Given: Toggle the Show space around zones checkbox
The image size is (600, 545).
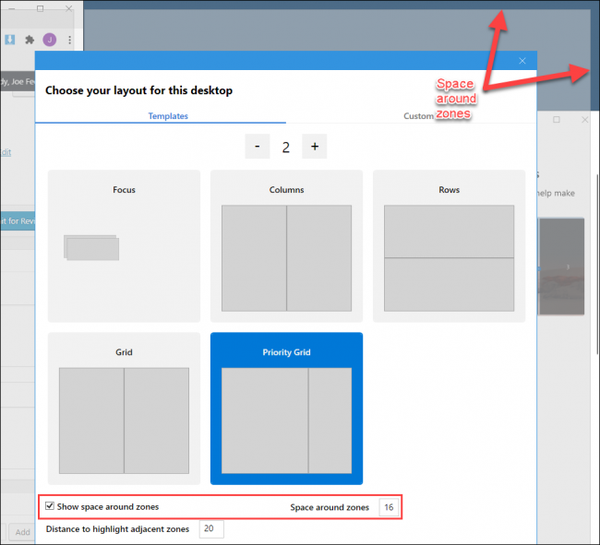Looking at the screenshot, I should [52, 507].
